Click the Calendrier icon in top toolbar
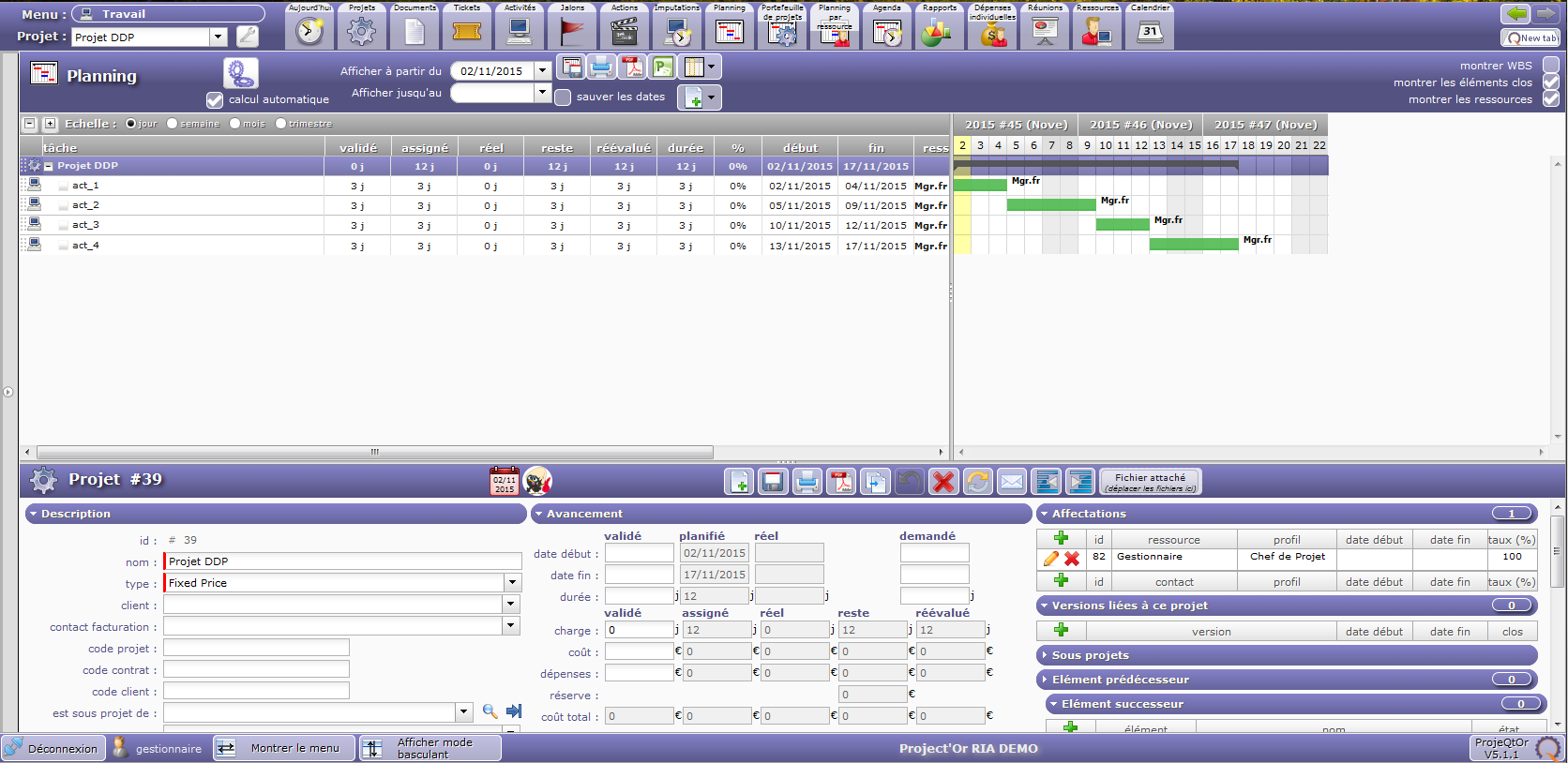Viewport: 1568px width, 763px height. coord(1150,31)
